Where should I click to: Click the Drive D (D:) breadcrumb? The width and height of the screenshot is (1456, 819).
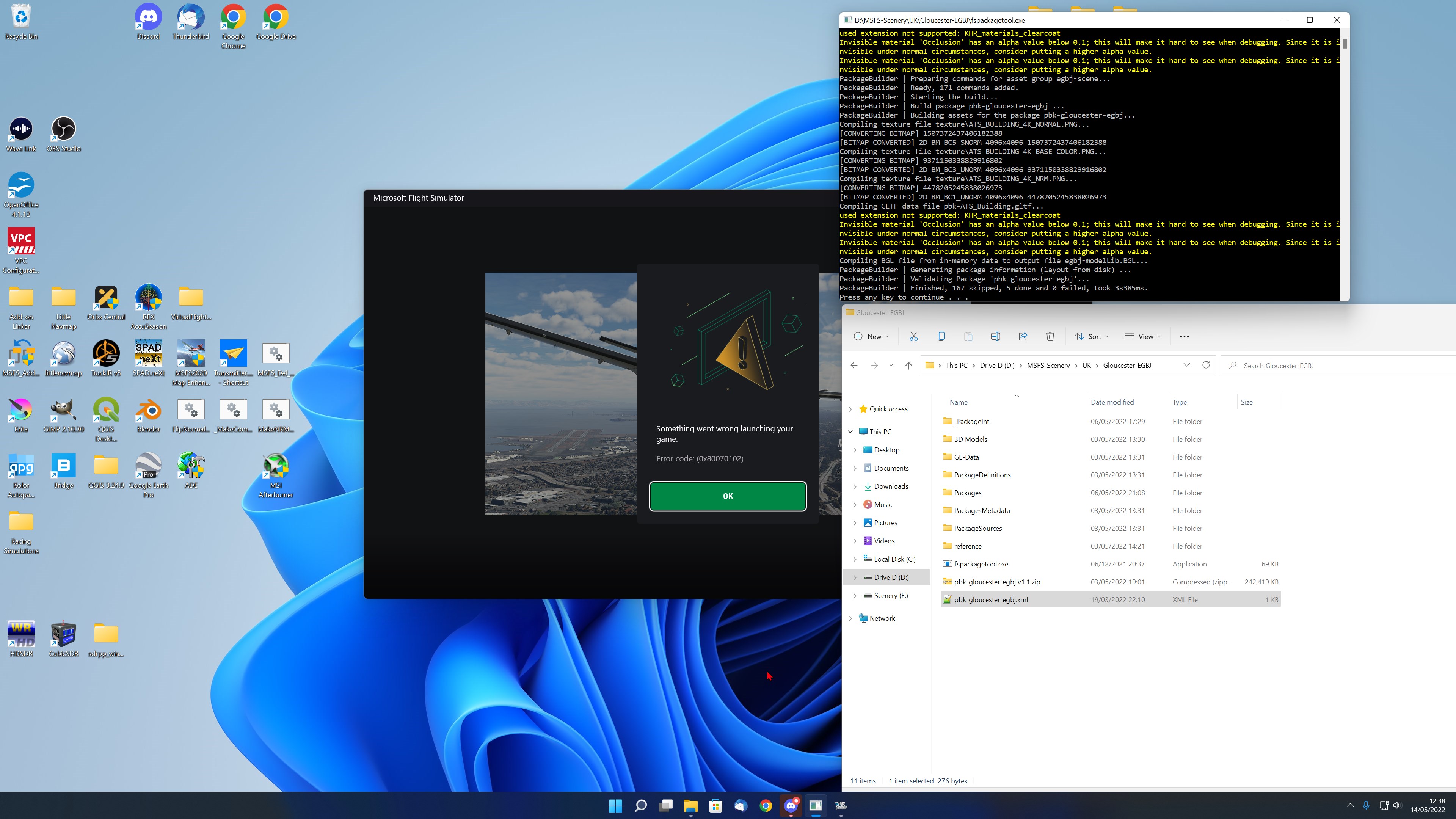pos(997,365)
